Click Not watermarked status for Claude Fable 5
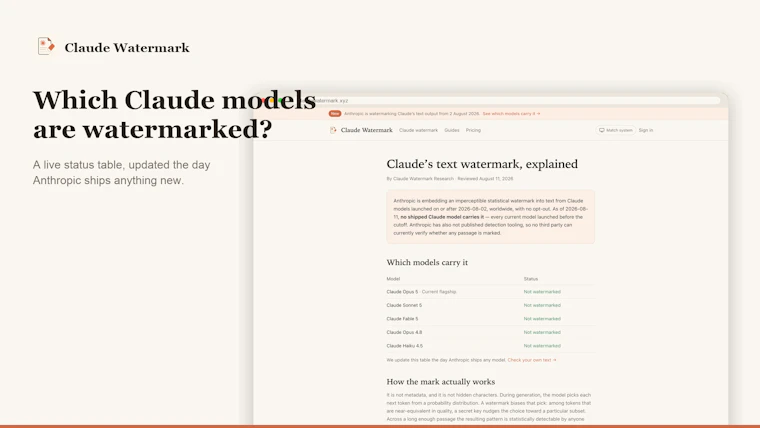Image resolution: width=760 pixels, height=428 pixels. (542, 319)
